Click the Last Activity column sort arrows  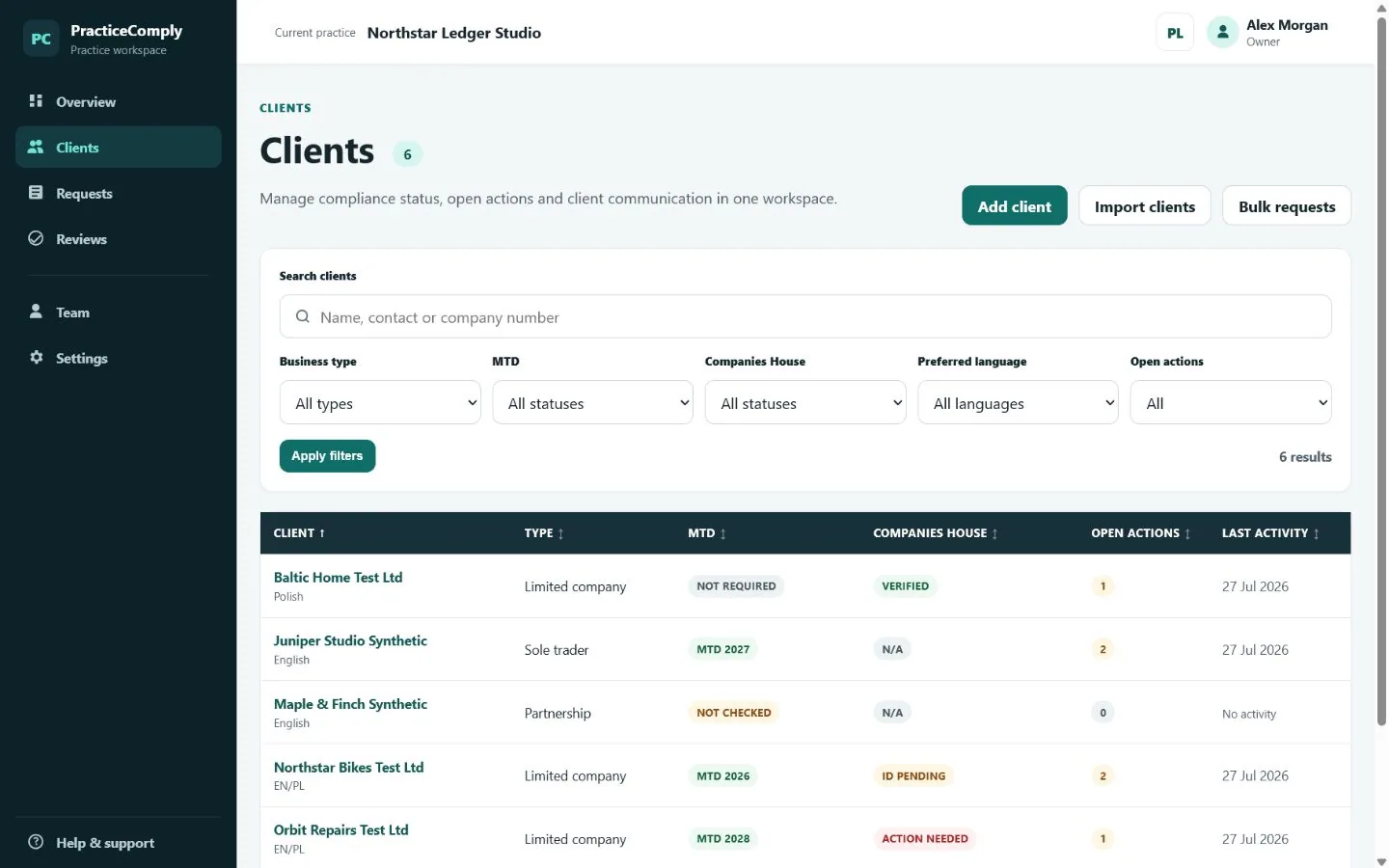1316,533
